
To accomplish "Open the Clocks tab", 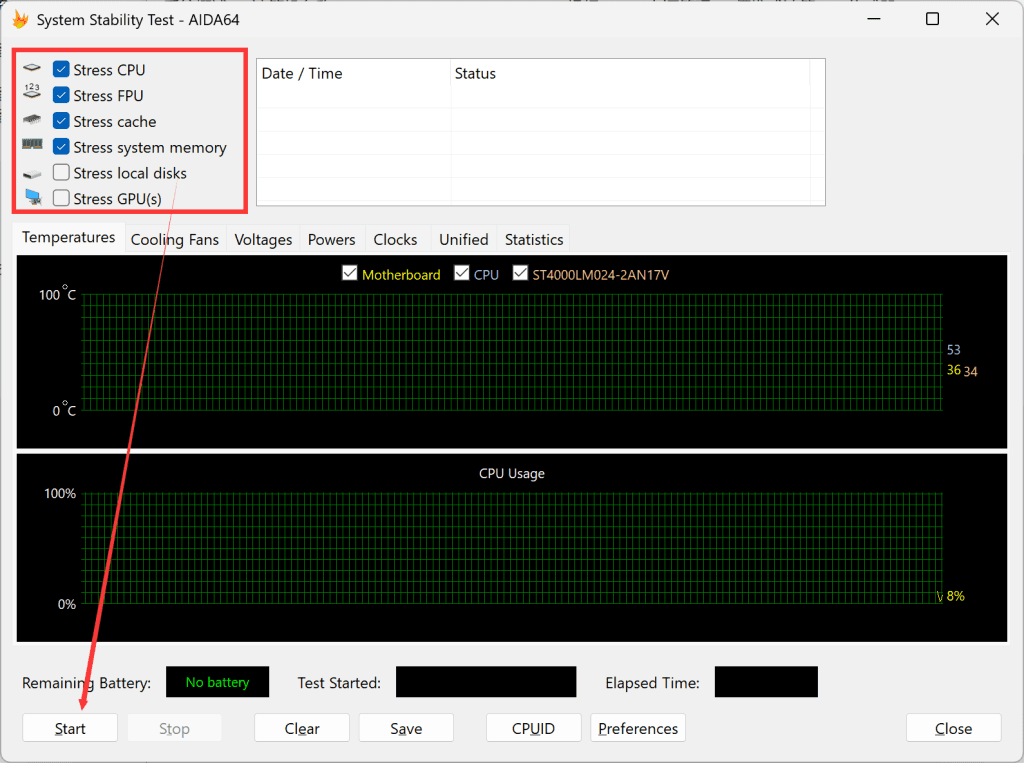I will tap(395, 240).
